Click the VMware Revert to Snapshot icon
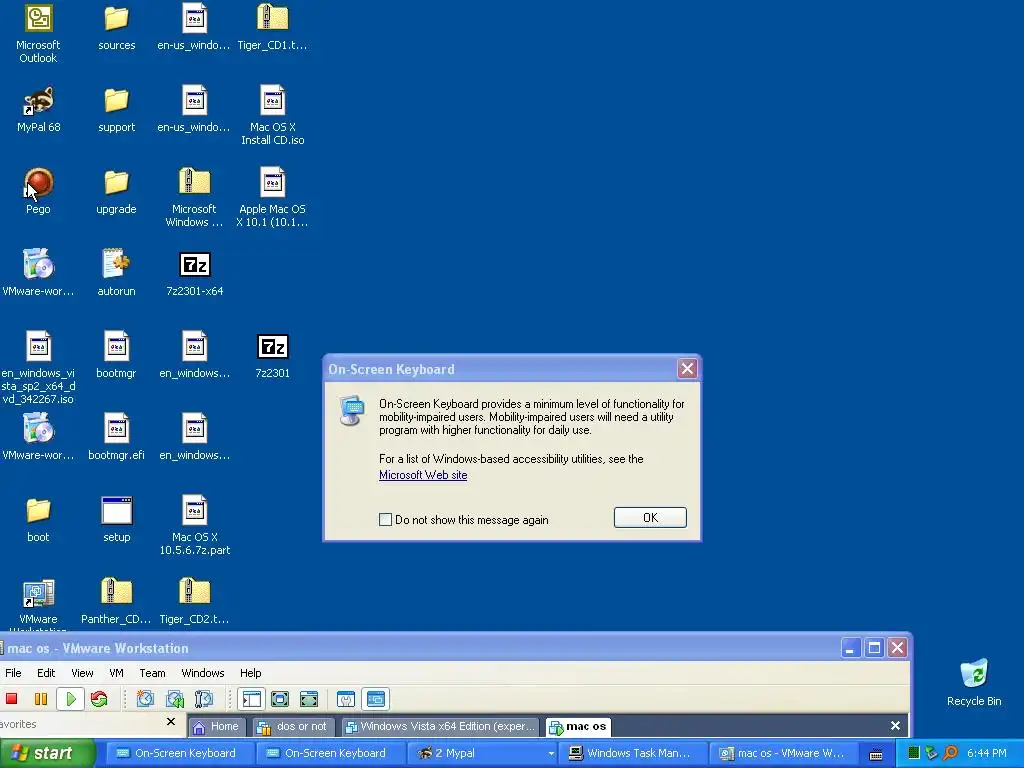Image resolution: width=1024 pixels, height=768 pixels. pos(174,699)
